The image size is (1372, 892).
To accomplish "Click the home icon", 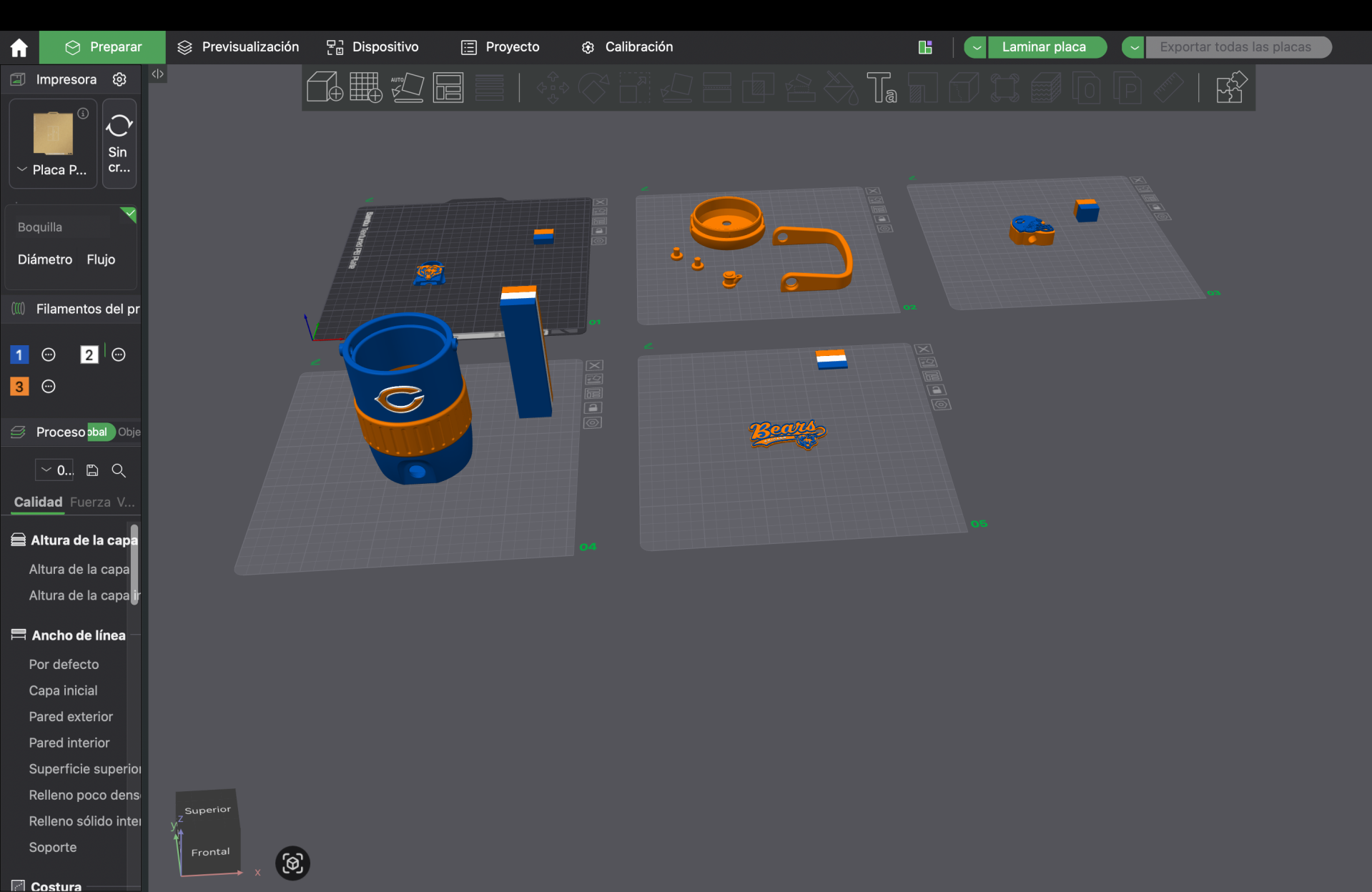I will click(x=19, y=47).
